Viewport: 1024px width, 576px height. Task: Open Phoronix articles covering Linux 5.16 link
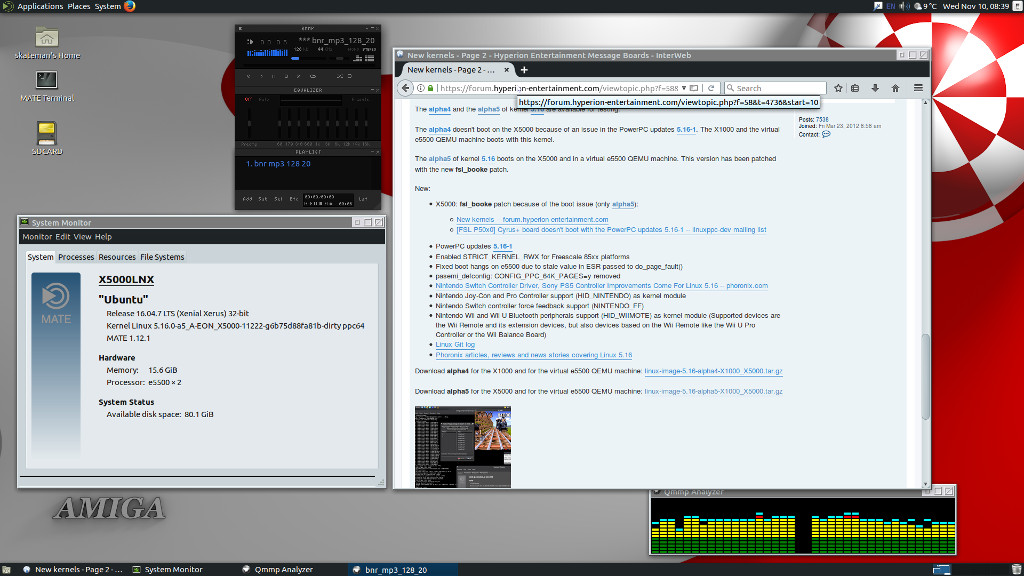(534, 355)
